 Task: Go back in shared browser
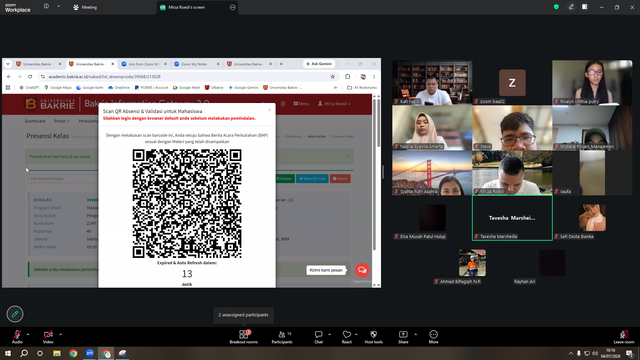9,77
